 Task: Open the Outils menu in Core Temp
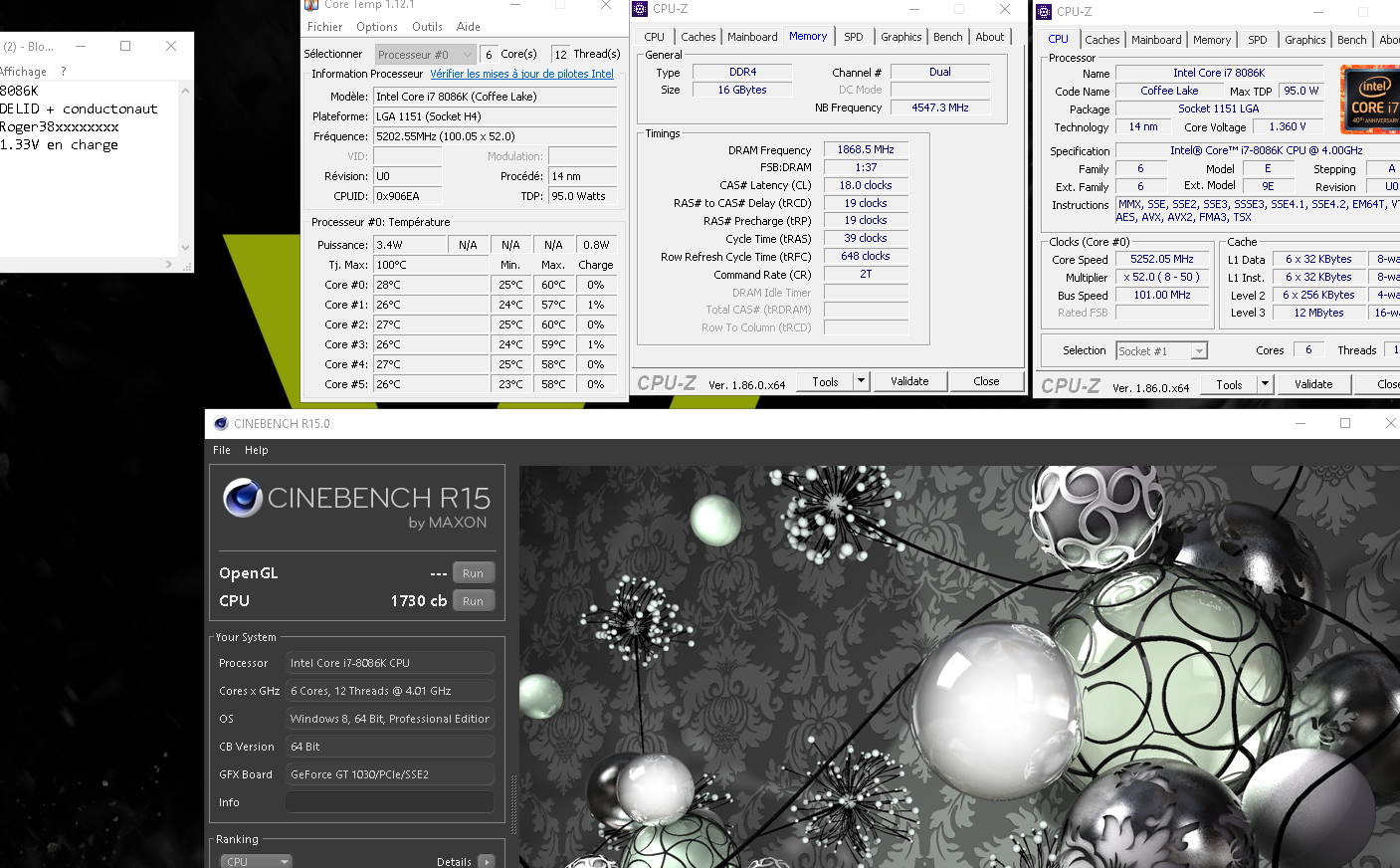pyautogui.click(x=427, y=27)
